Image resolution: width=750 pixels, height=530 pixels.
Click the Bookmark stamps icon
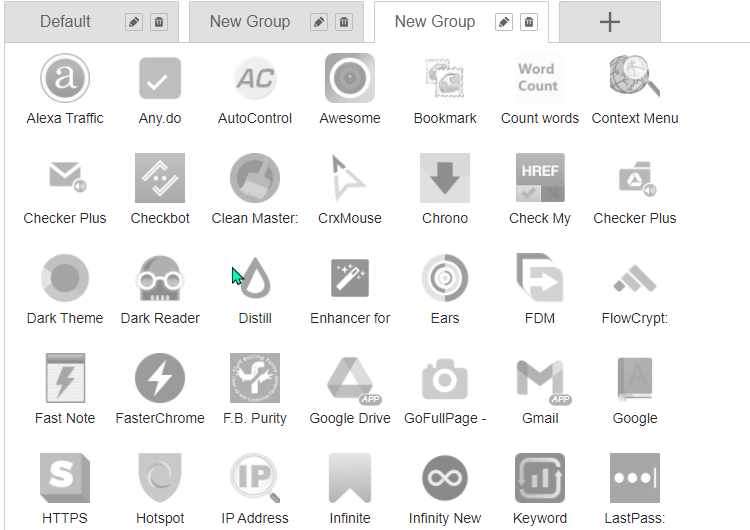(445, 78)
